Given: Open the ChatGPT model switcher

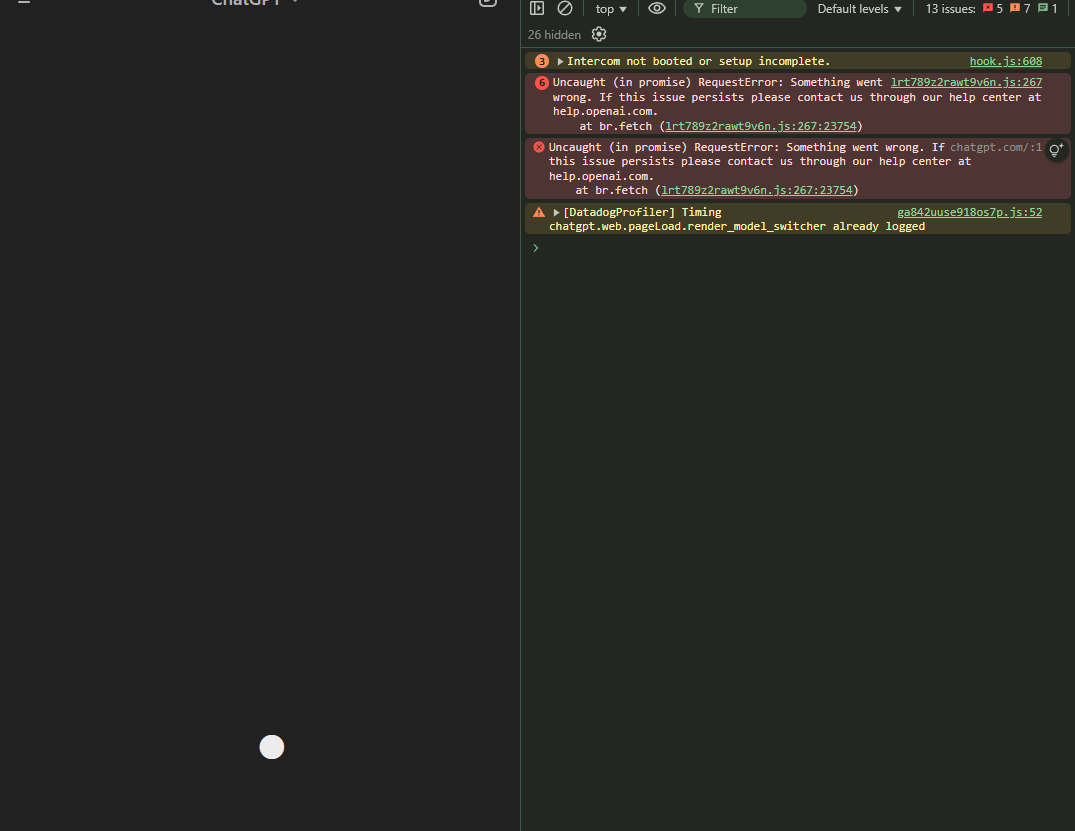Looking at the screenshot, I should click(x=249, y=3).
